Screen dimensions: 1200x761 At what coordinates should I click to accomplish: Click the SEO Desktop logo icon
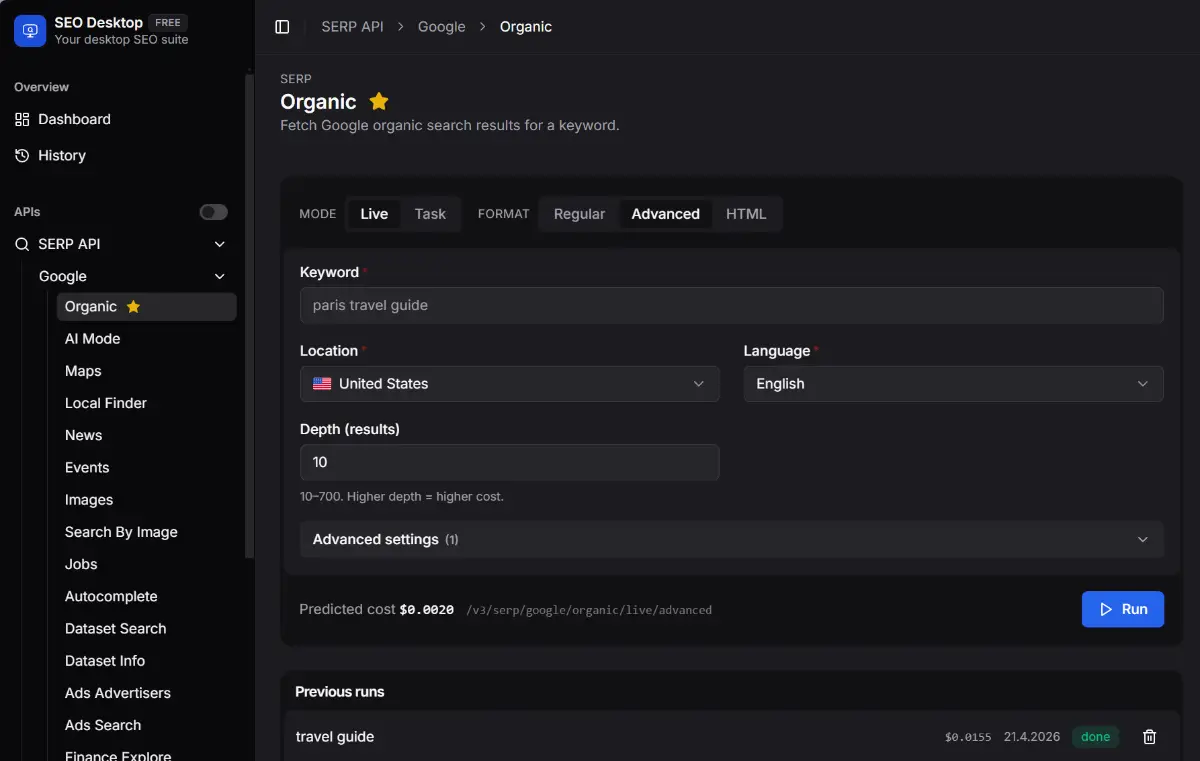click(x=30, y=31)
